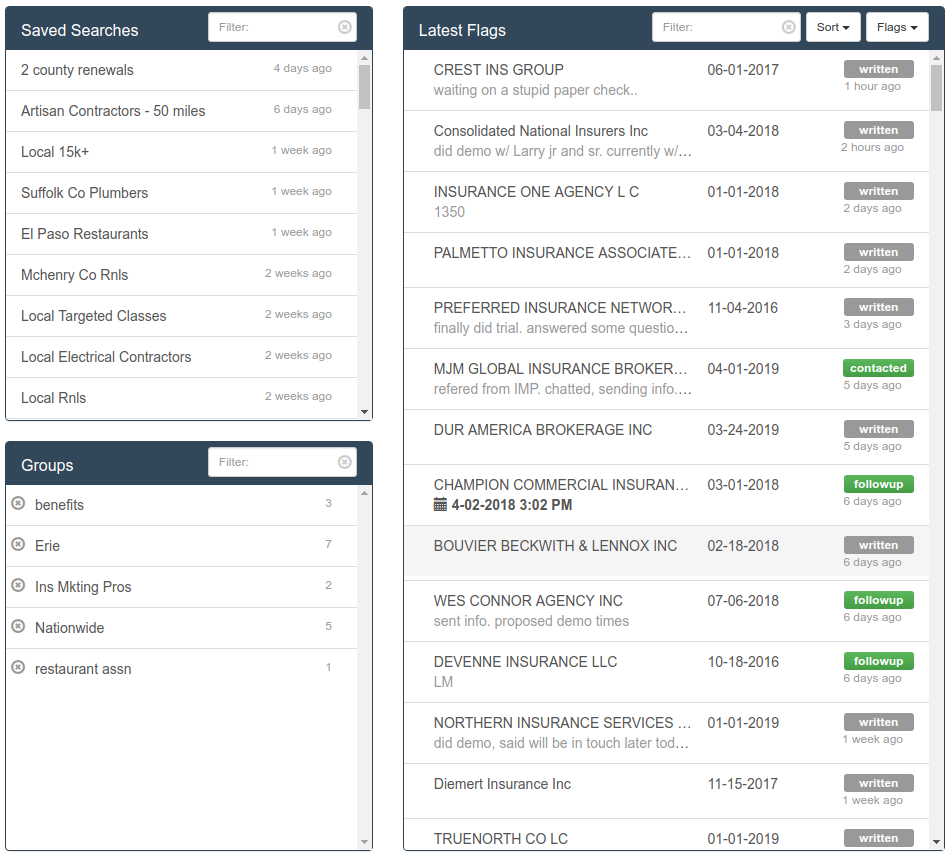Image resolution: width=949 pixels, height=856 pixels.
Task: Open NORTHERN INSURANCE SERVICES entry
Action: (x=666, y=734)
